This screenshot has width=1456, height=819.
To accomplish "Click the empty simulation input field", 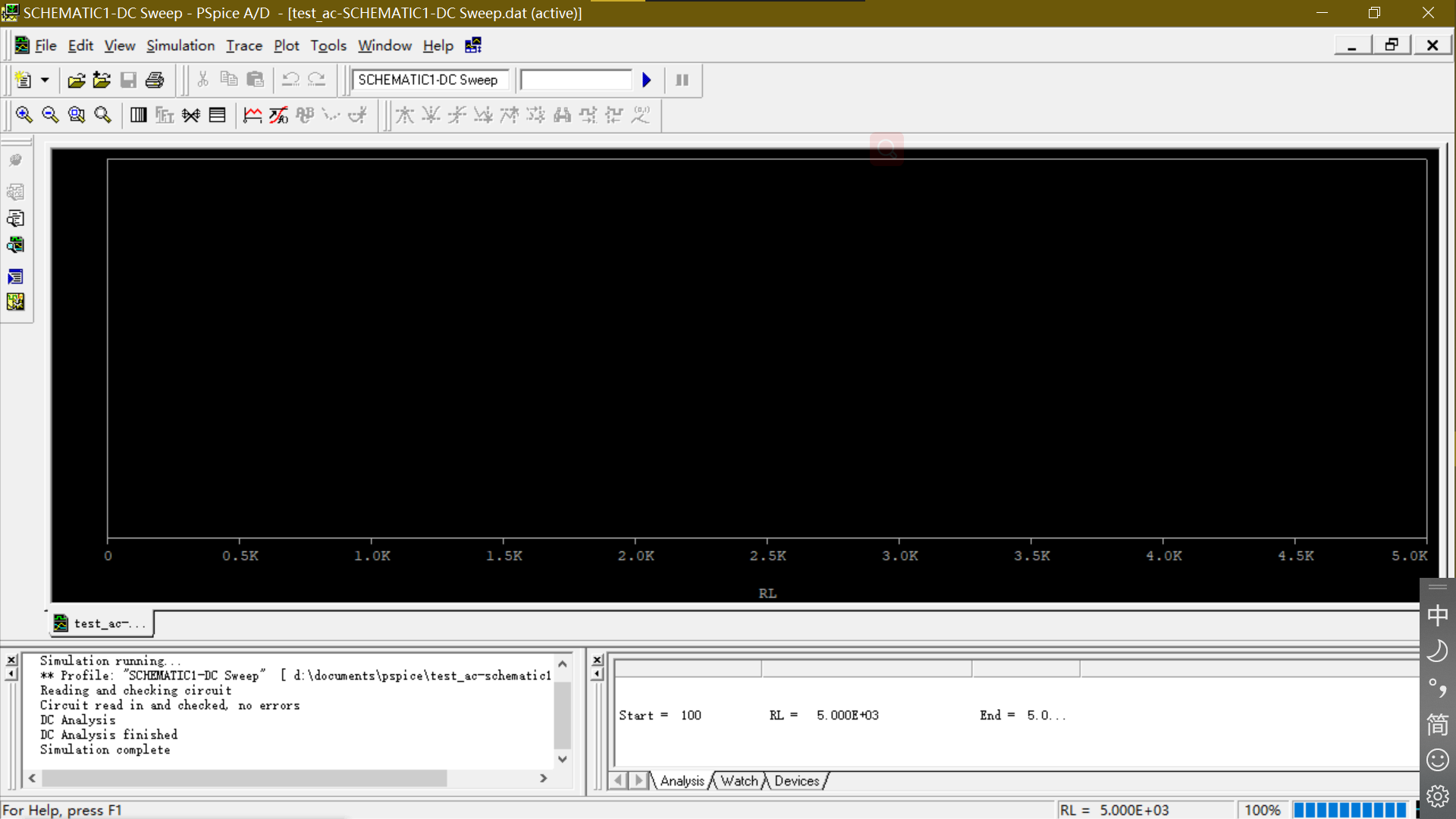I will click(x=576, y=80).
